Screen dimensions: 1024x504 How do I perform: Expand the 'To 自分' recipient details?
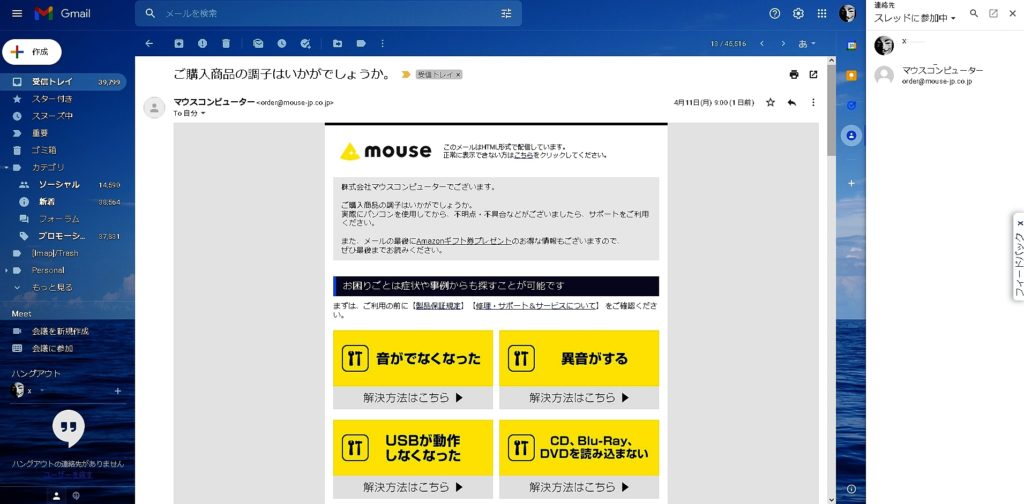coord(203,114)
